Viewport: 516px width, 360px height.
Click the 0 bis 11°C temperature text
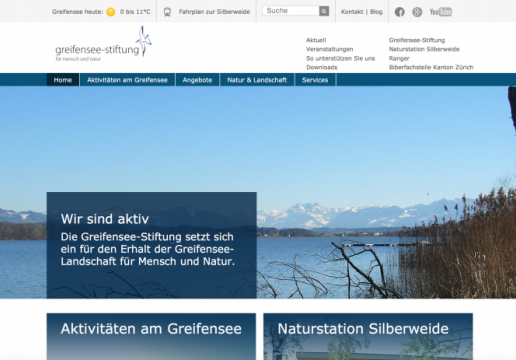135,12
